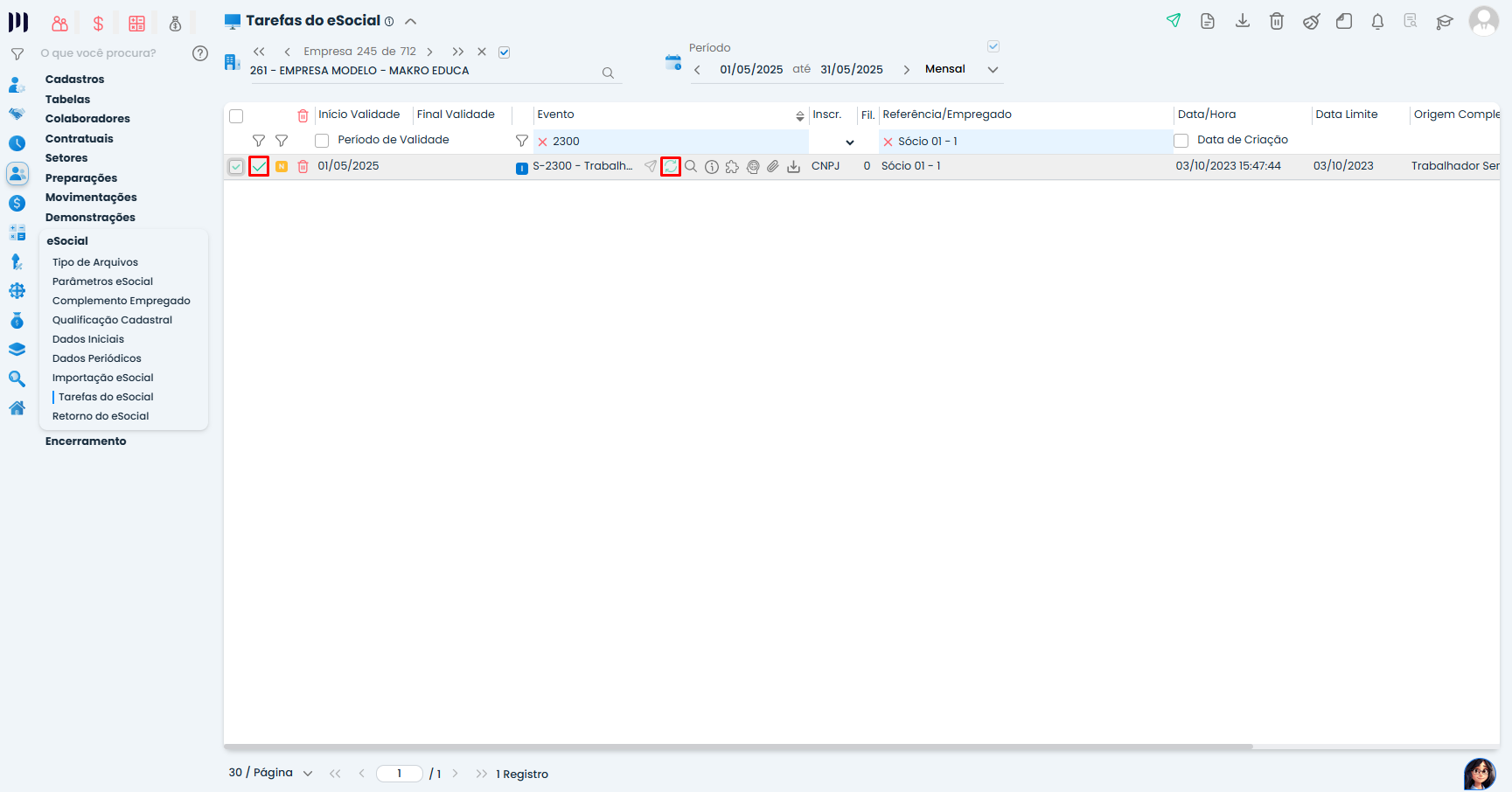The height and width of the screenshot is (792, 1512).
Task: Click the info circle icon in the S-2300 row
Action: click(712, 166)
